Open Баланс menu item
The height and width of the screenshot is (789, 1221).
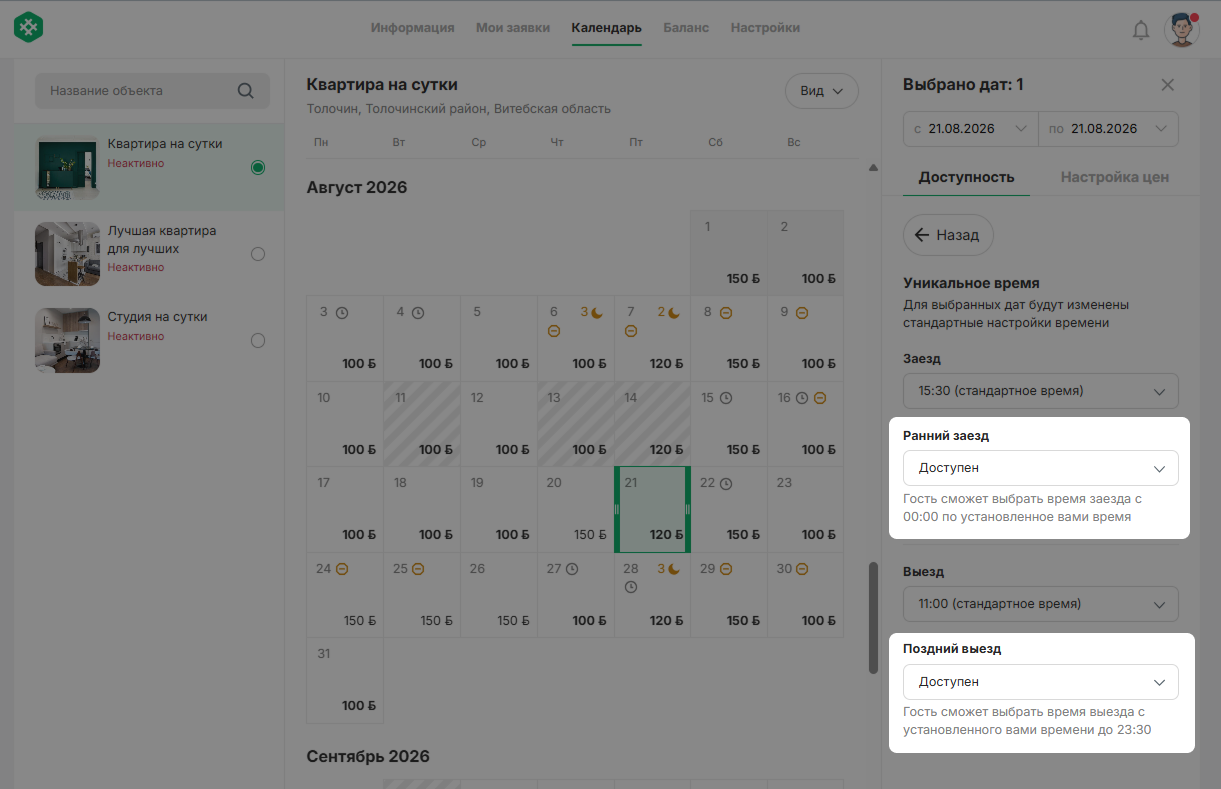[686, 28]
